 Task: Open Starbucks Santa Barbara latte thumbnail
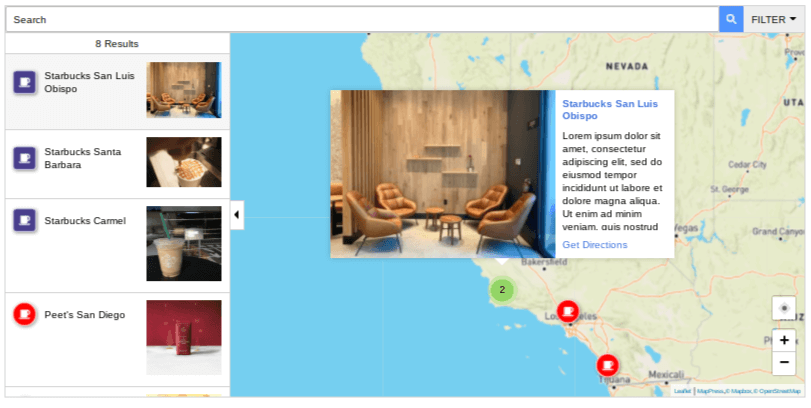tap(184, 162)
